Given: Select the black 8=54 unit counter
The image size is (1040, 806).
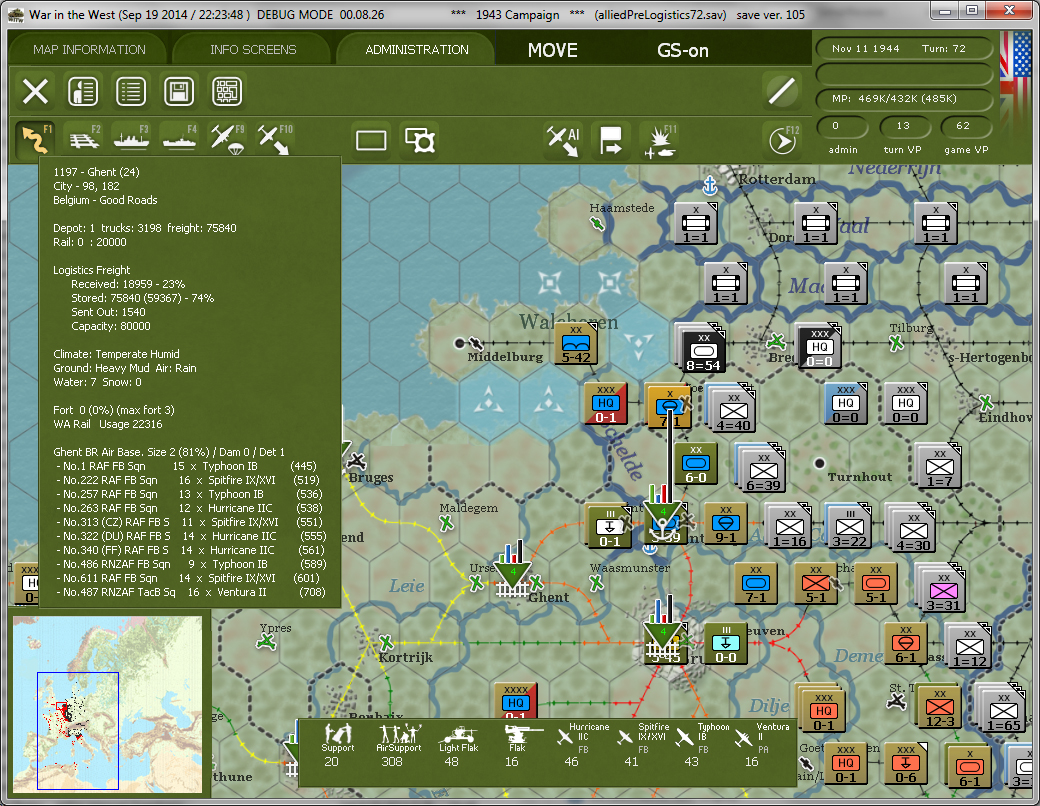Looking at the screenshot, I should click(x=702, y=350).
